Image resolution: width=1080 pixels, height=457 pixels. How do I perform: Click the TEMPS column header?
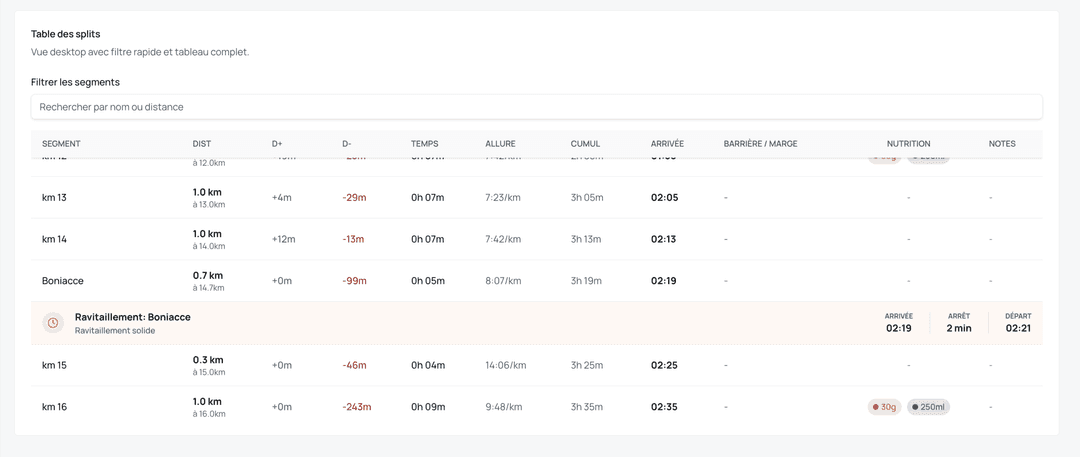coord(424,144)
